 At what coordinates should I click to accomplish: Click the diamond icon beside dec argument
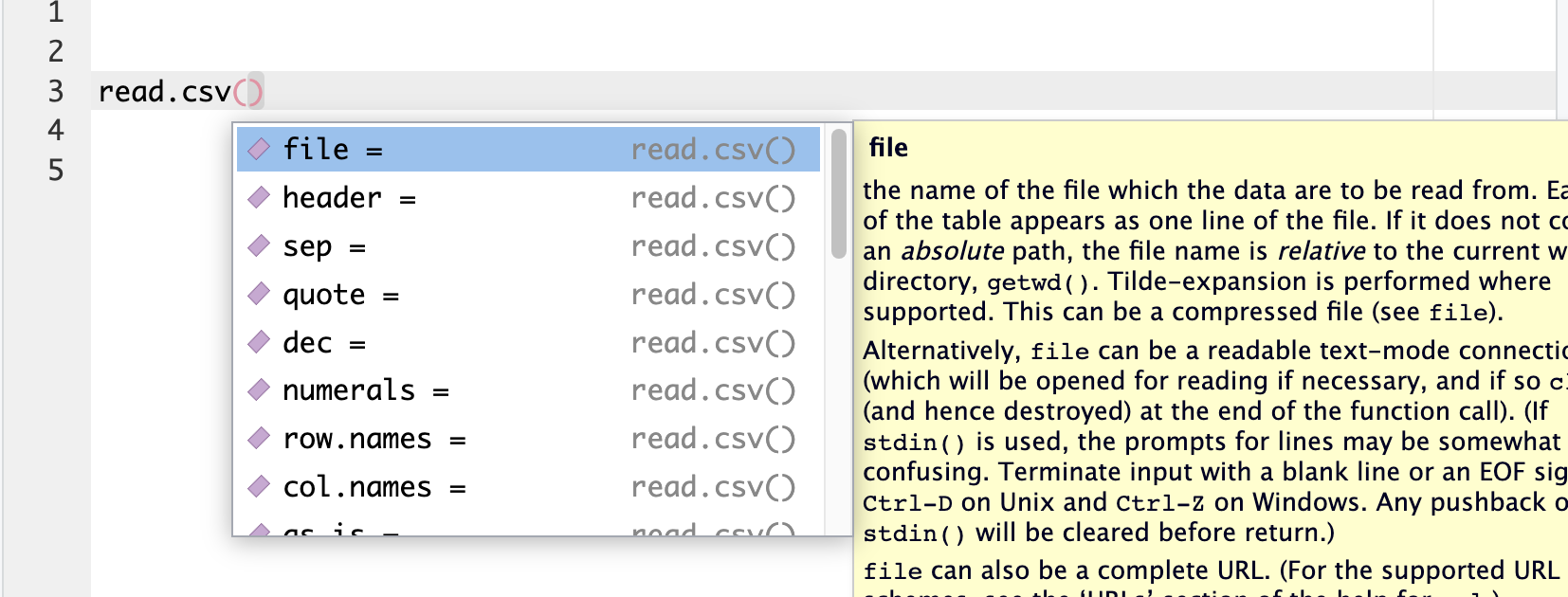(259, 342)
